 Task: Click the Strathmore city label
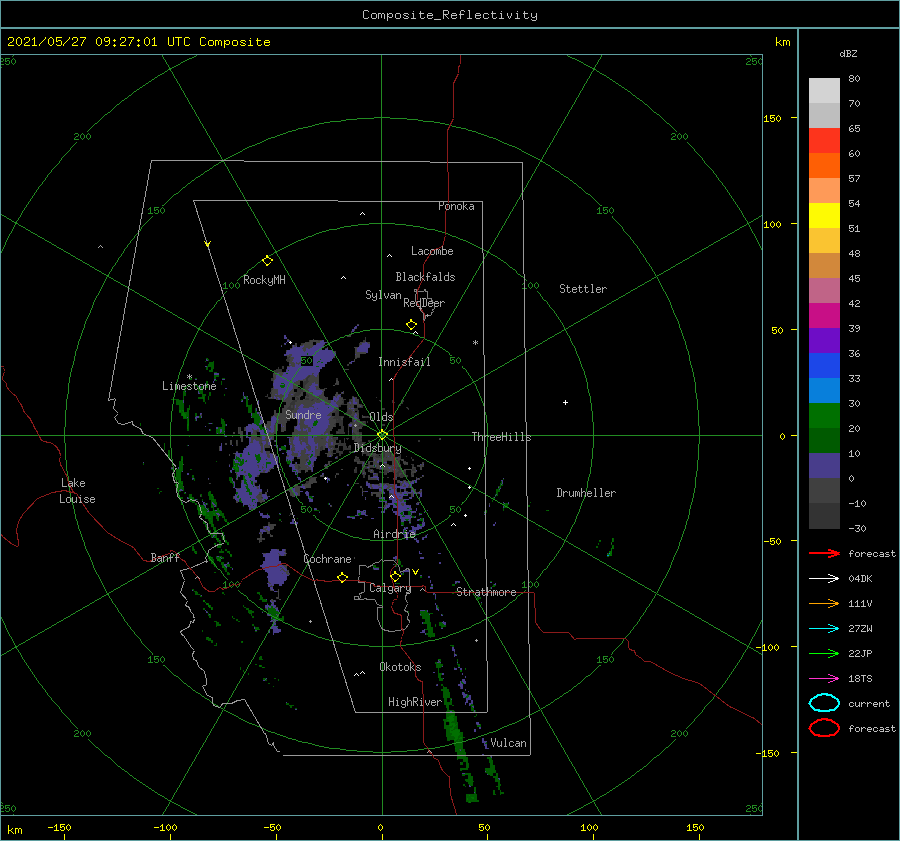click(x=486, y=592)
